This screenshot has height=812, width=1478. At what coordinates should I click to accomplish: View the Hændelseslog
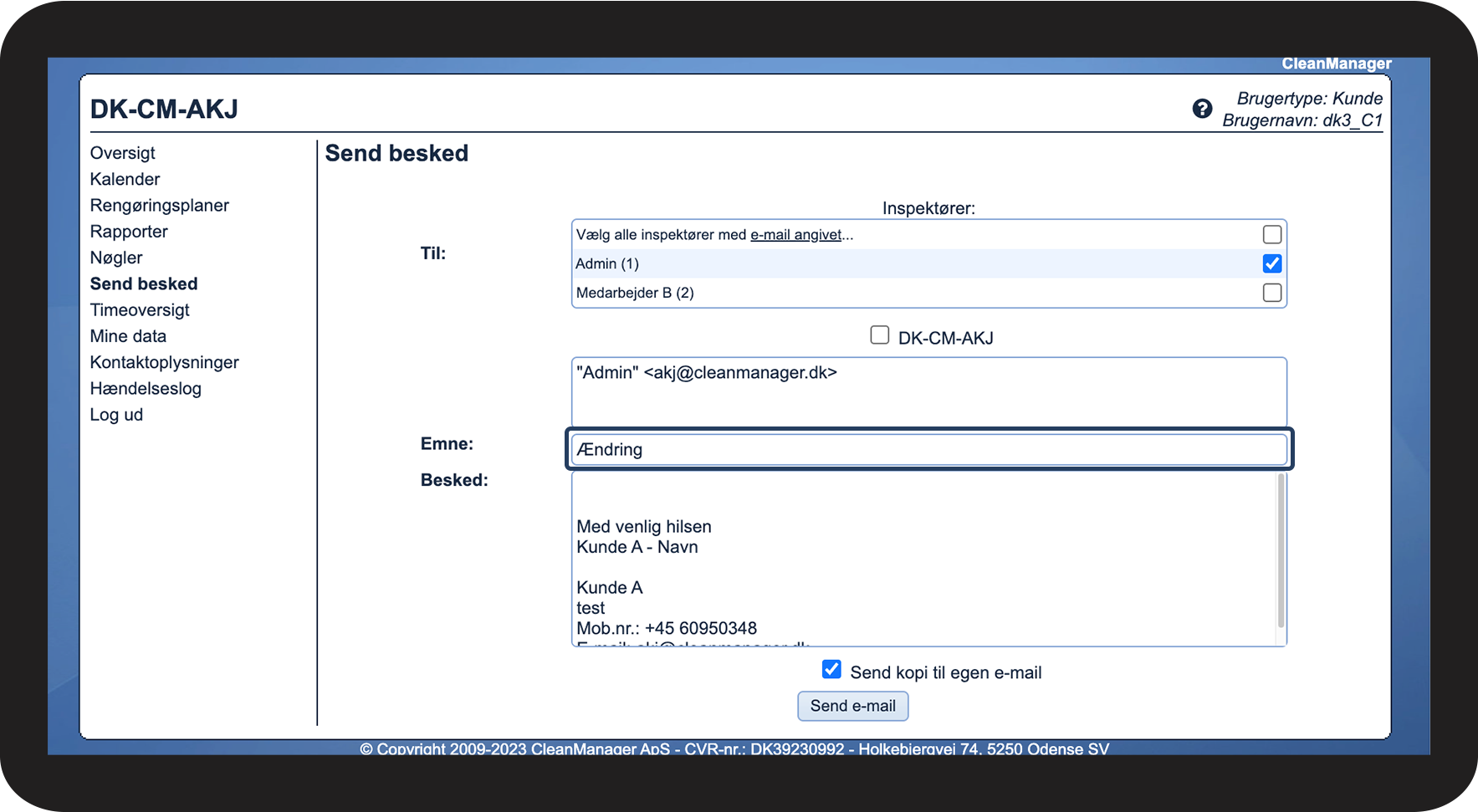click(146, 389)
